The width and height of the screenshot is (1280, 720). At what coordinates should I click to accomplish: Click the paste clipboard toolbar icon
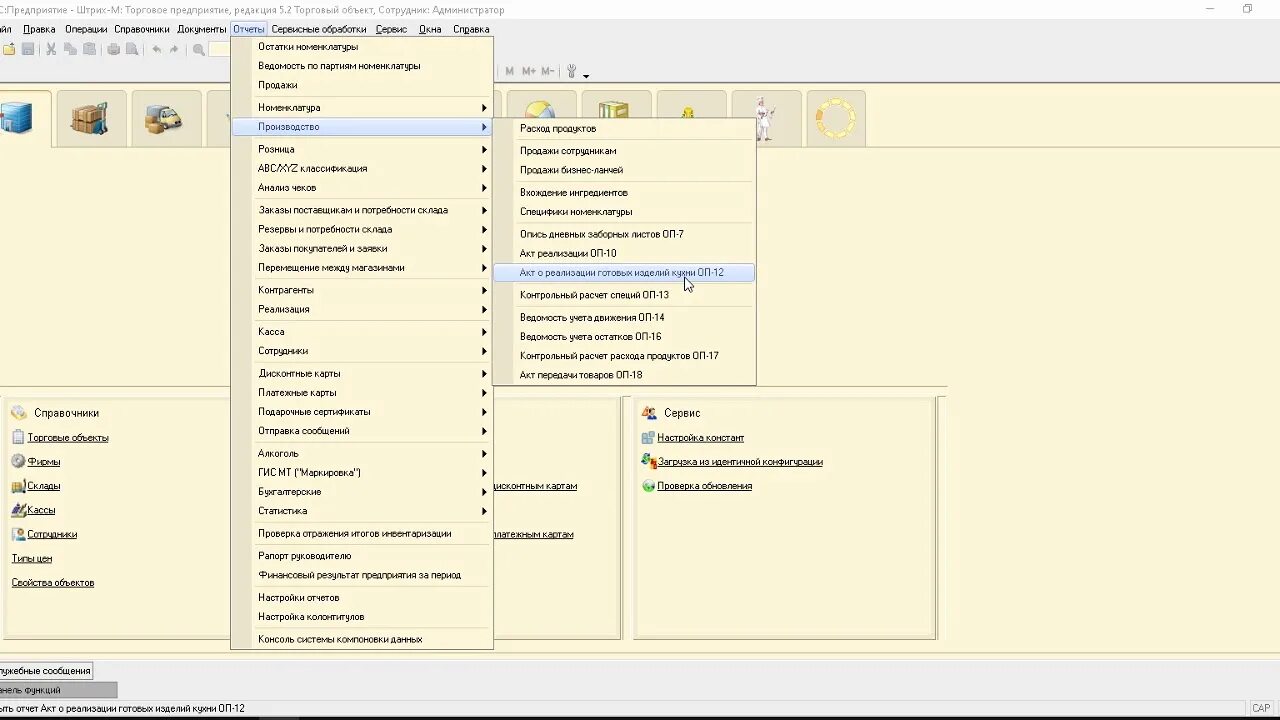pos(89,49)
